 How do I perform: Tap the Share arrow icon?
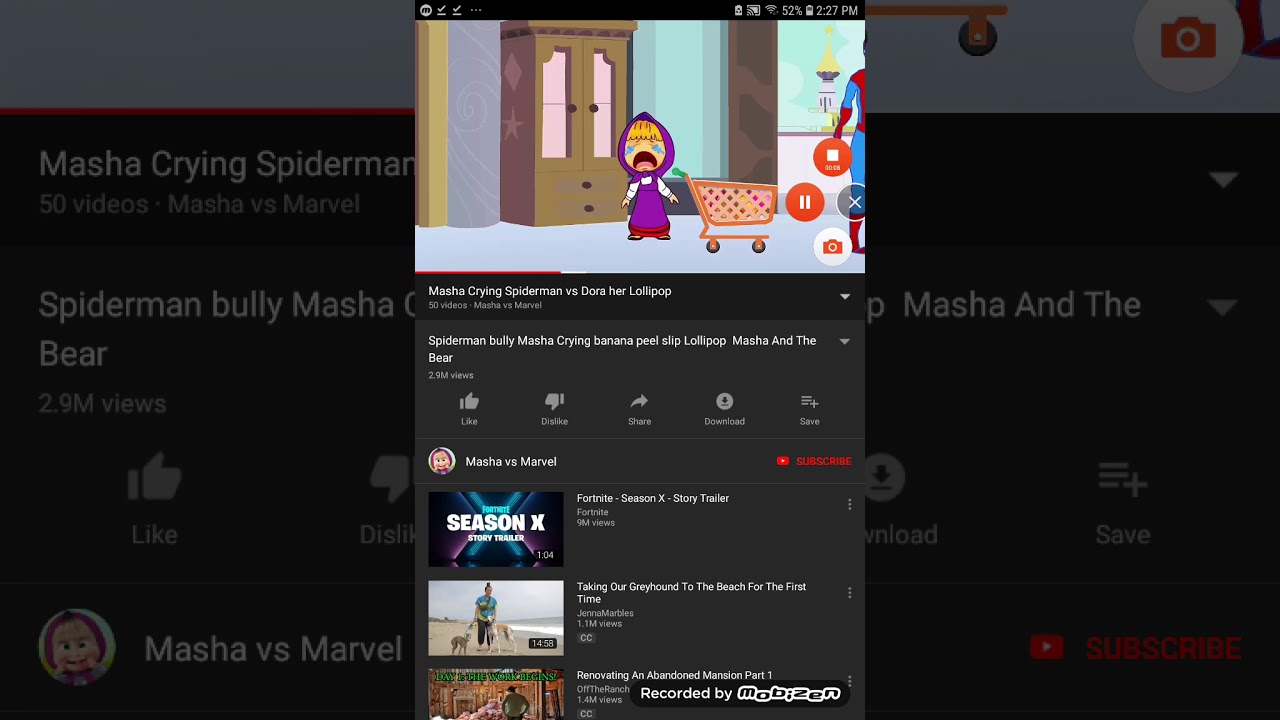click(x=639, y=402)
